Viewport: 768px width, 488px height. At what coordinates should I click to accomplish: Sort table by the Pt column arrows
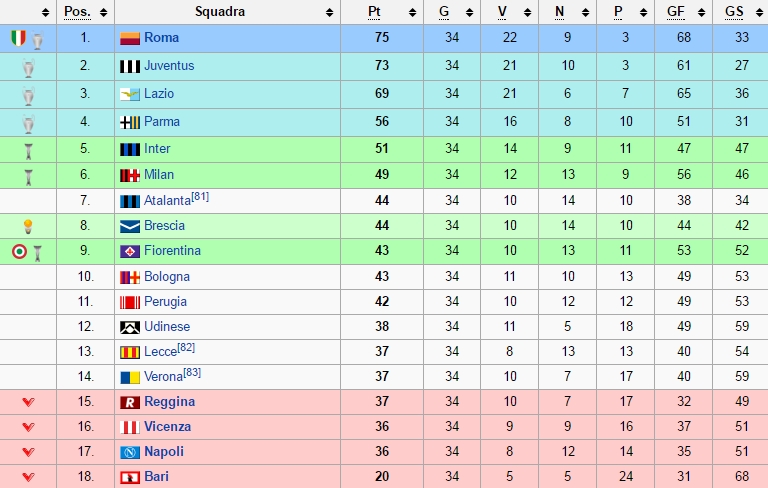412,13
